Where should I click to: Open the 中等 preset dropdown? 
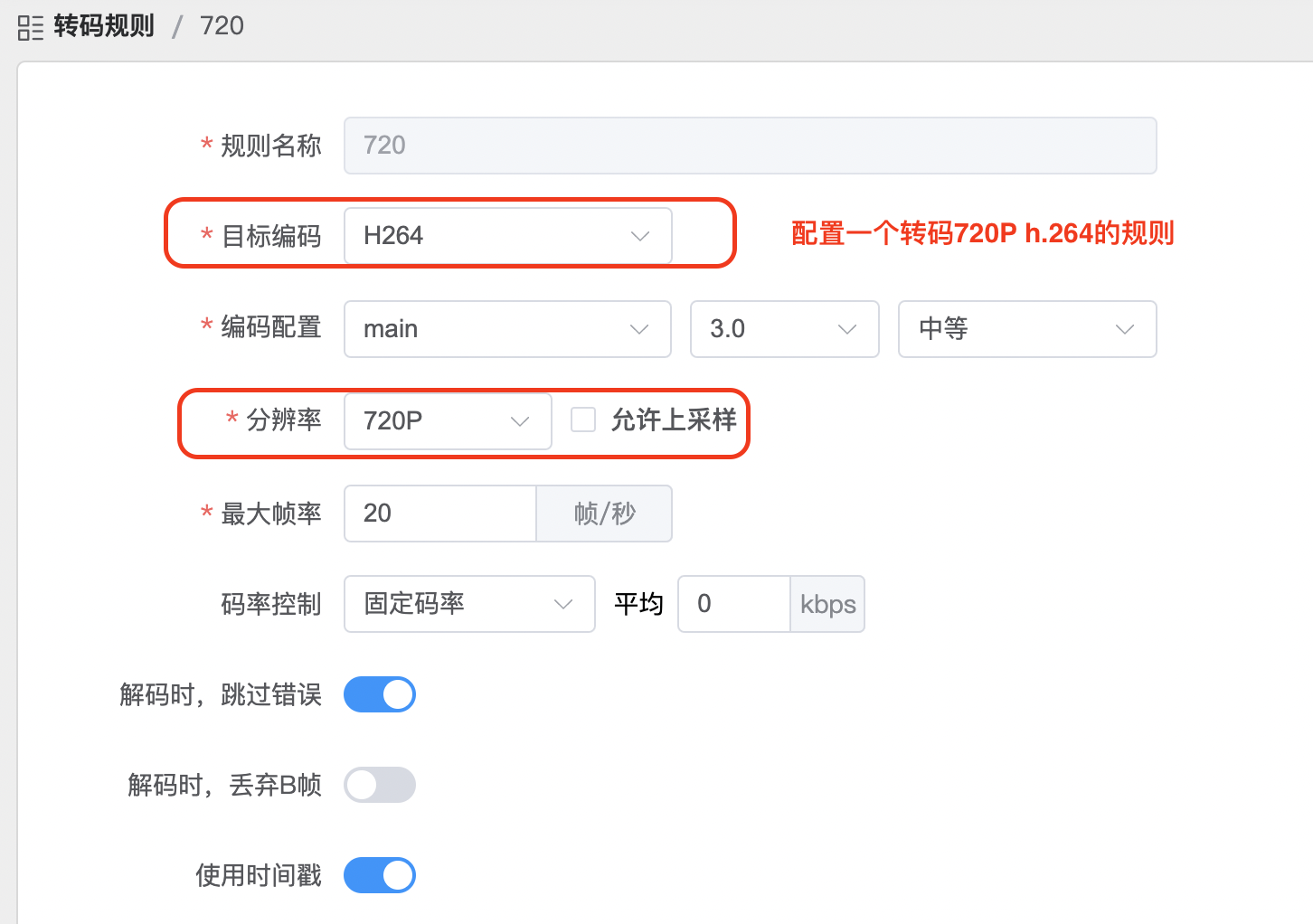(1027, 329)
